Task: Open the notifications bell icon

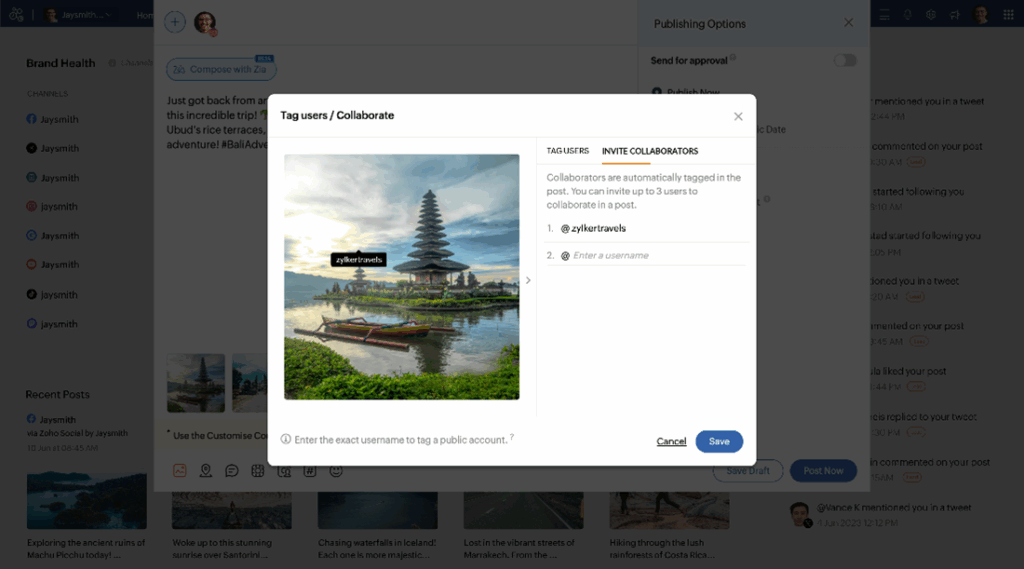Action: tap(908, 15)
